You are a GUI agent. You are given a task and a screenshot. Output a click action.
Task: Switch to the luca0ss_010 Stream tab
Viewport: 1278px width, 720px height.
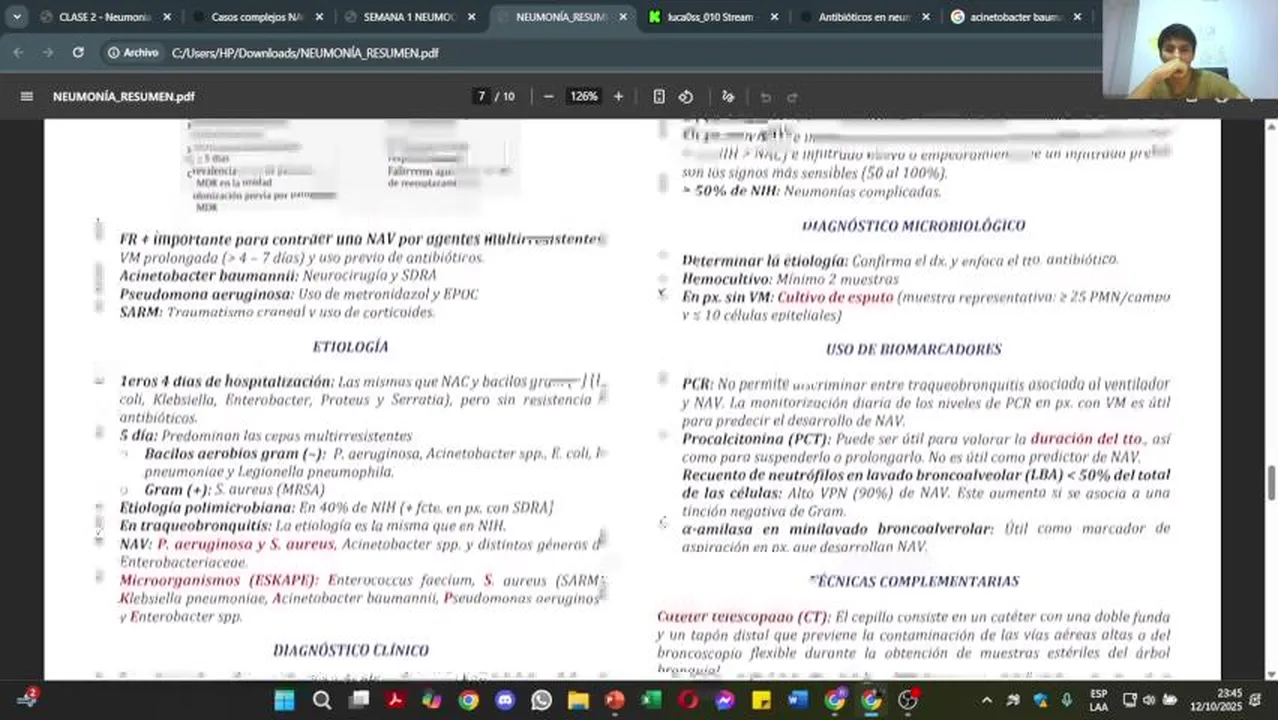click(x=710, y=17)
